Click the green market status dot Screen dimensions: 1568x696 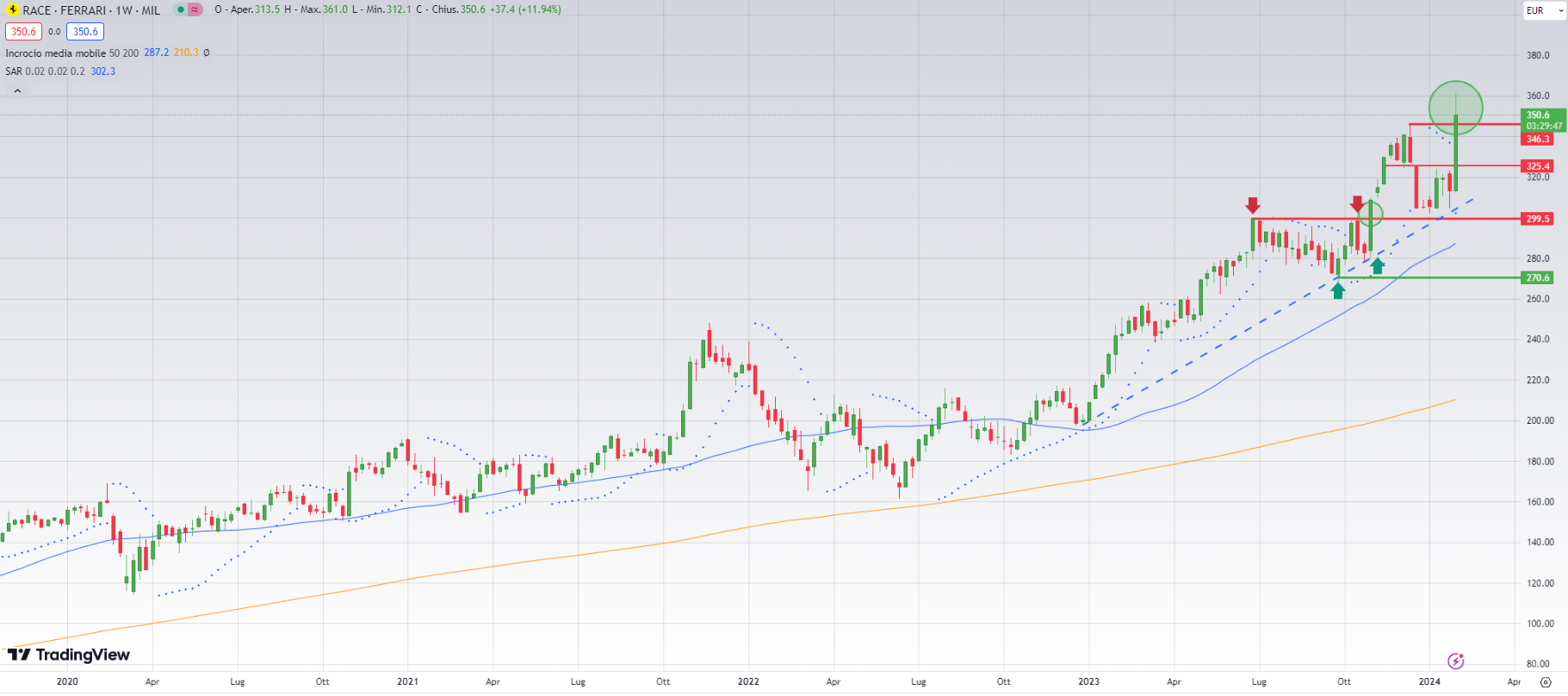tap(180, 9)
